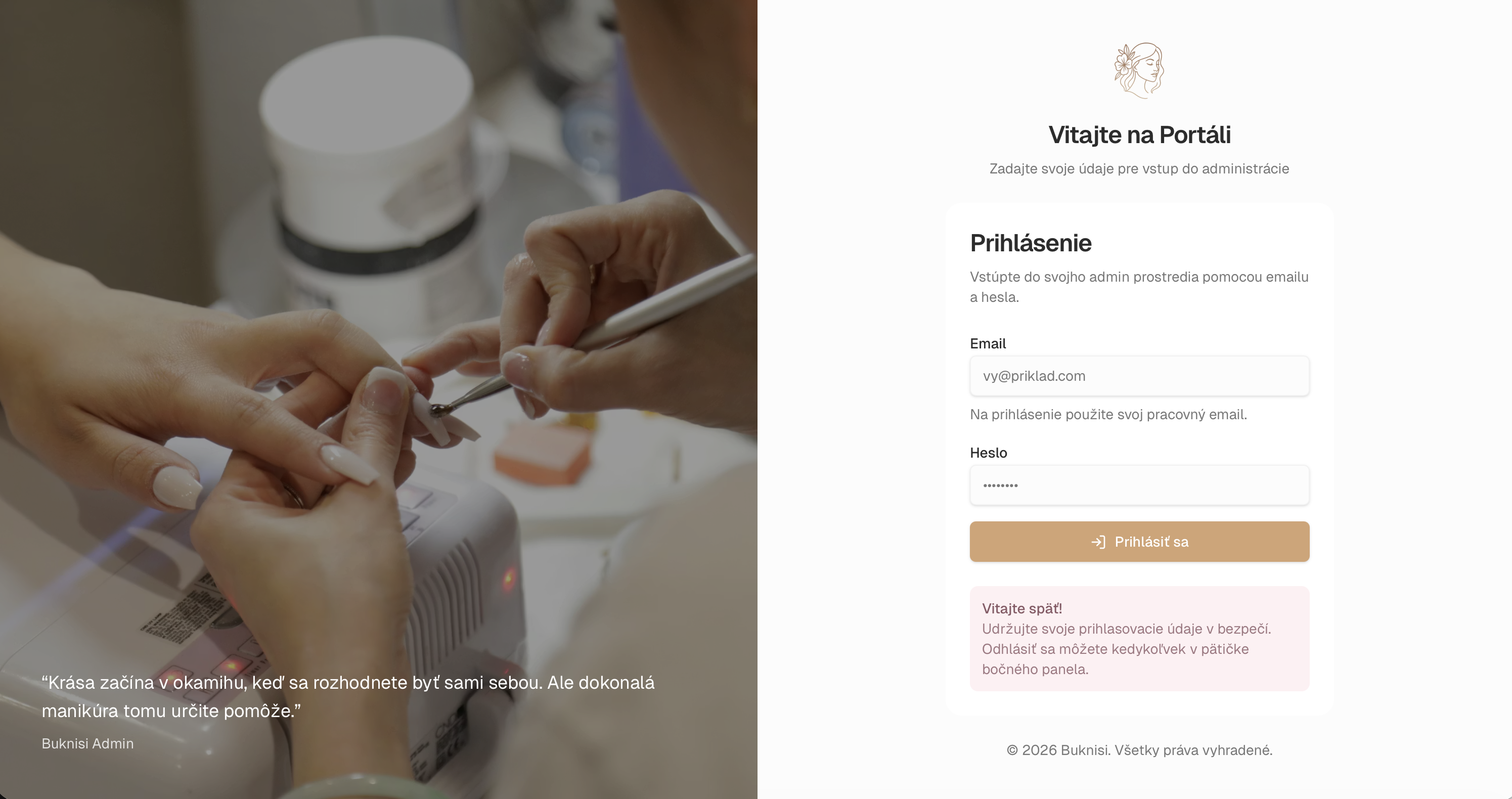
Task: Click the pink security notice box text
Action: (x=1126, y=649)
